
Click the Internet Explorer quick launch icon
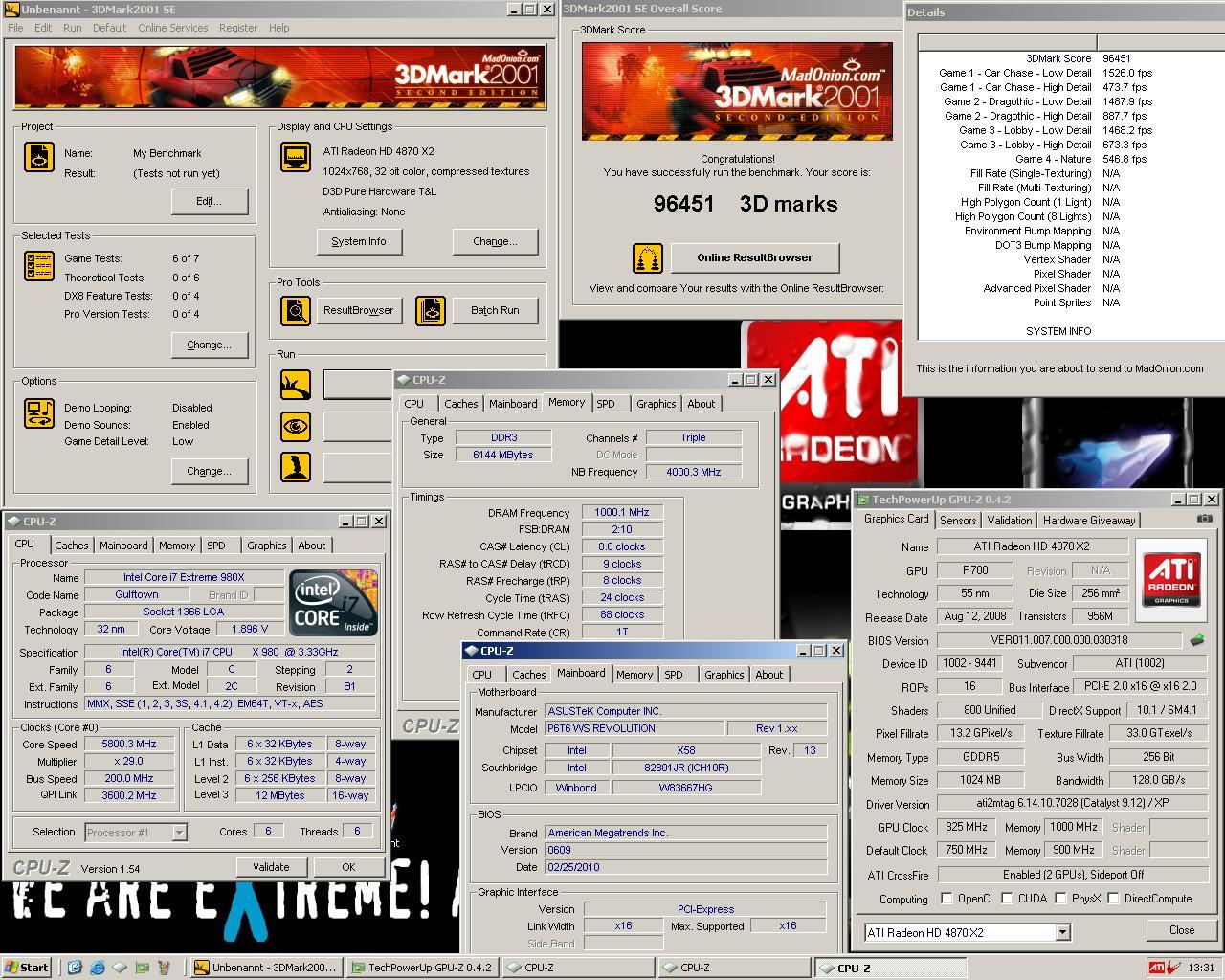pyautogui.click(x=97, y=968)
